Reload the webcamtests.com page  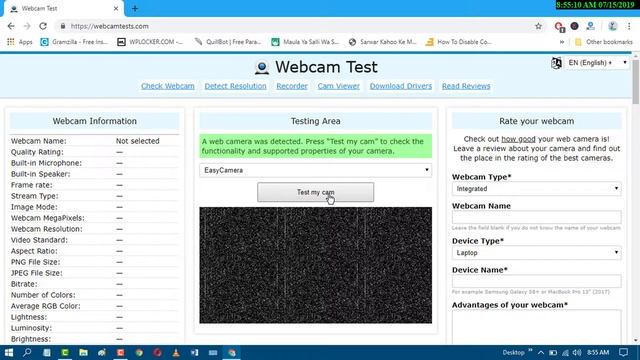point(43,26)
